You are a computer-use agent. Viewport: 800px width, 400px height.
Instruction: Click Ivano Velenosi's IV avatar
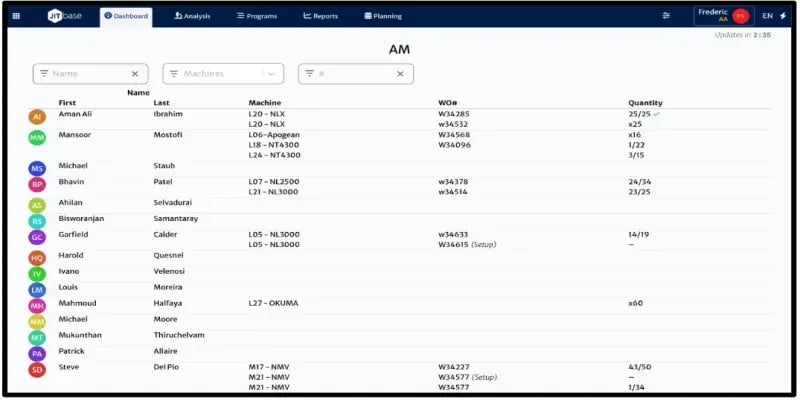point(37,274)
